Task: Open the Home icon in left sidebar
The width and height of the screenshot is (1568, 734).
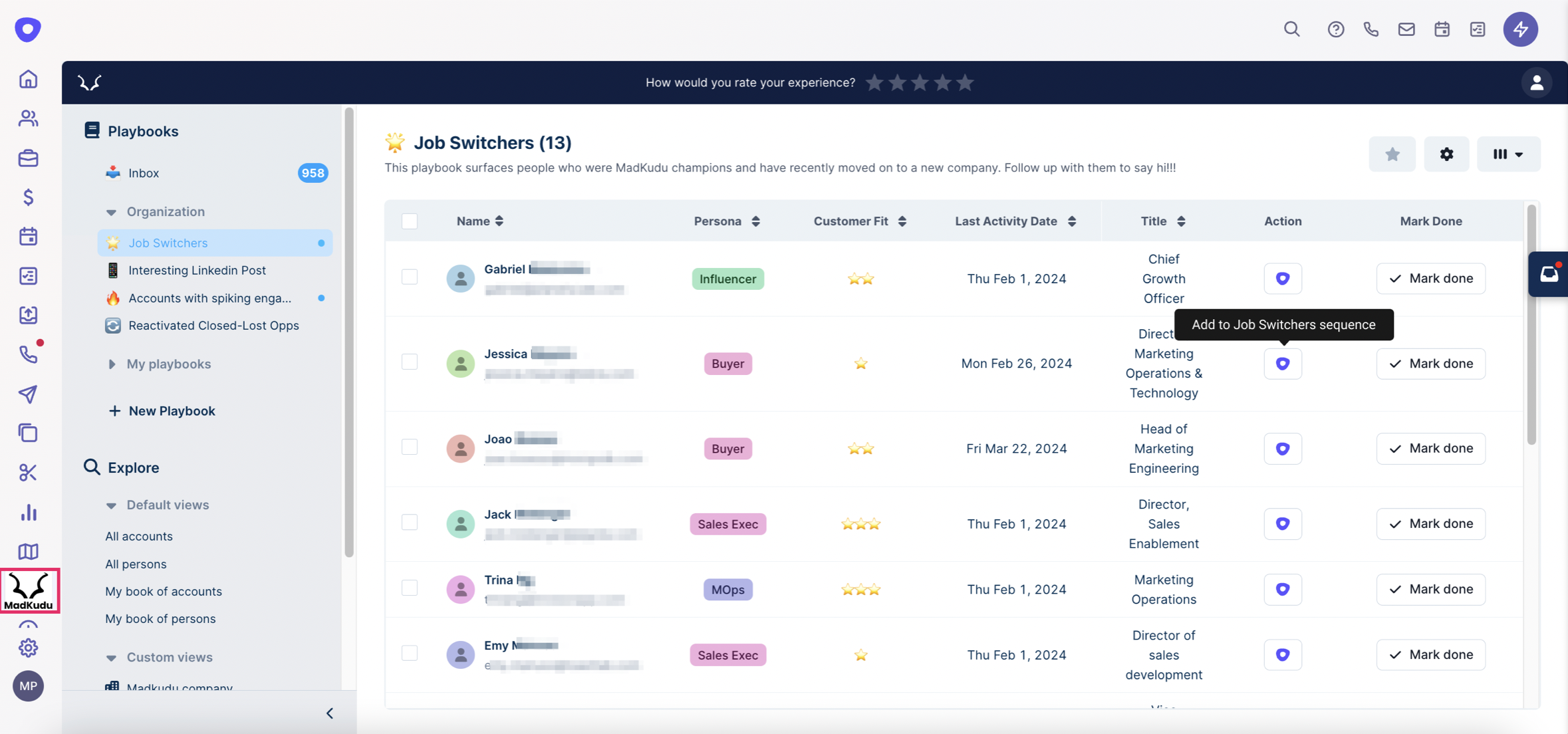Action: 28,79
